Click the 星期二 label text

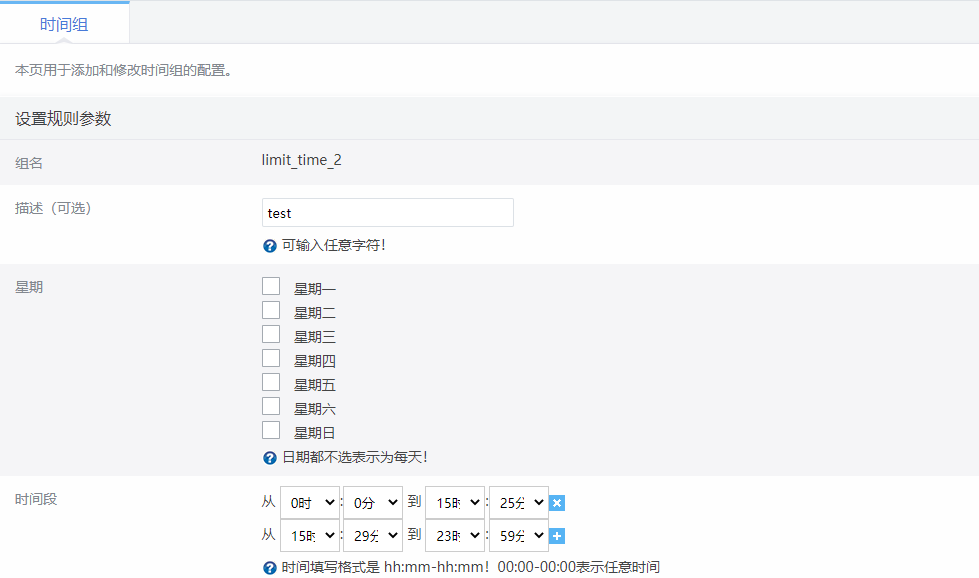(315, 313)
